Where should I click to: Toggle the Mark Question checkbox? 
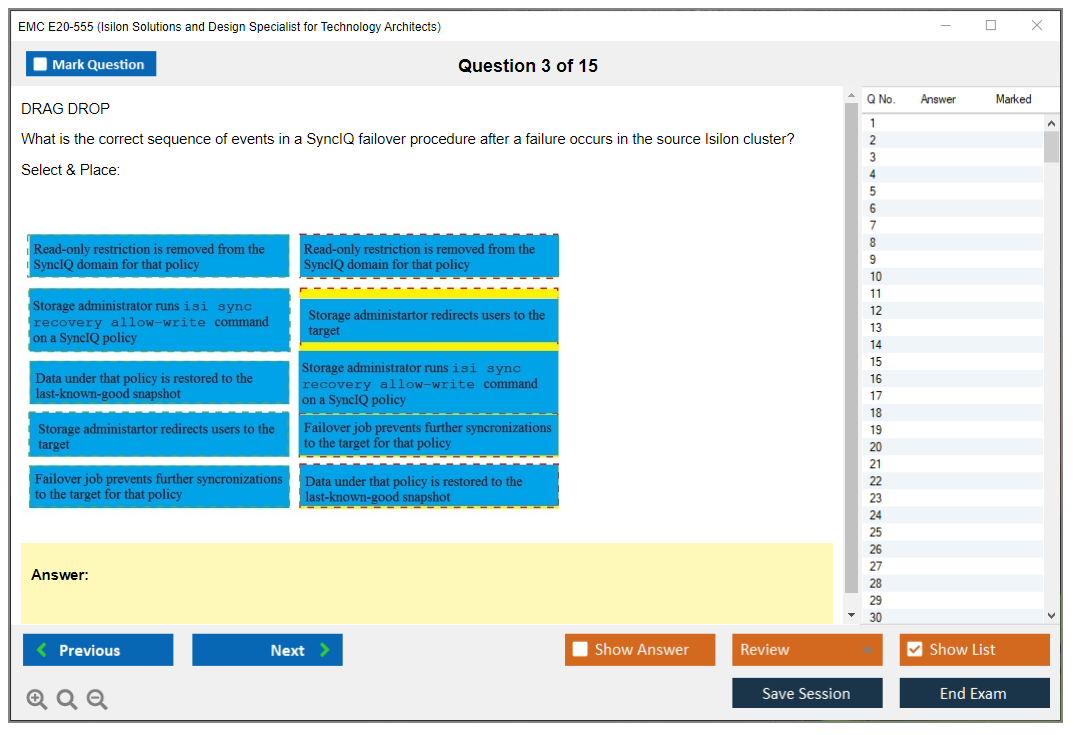point(41,64)
